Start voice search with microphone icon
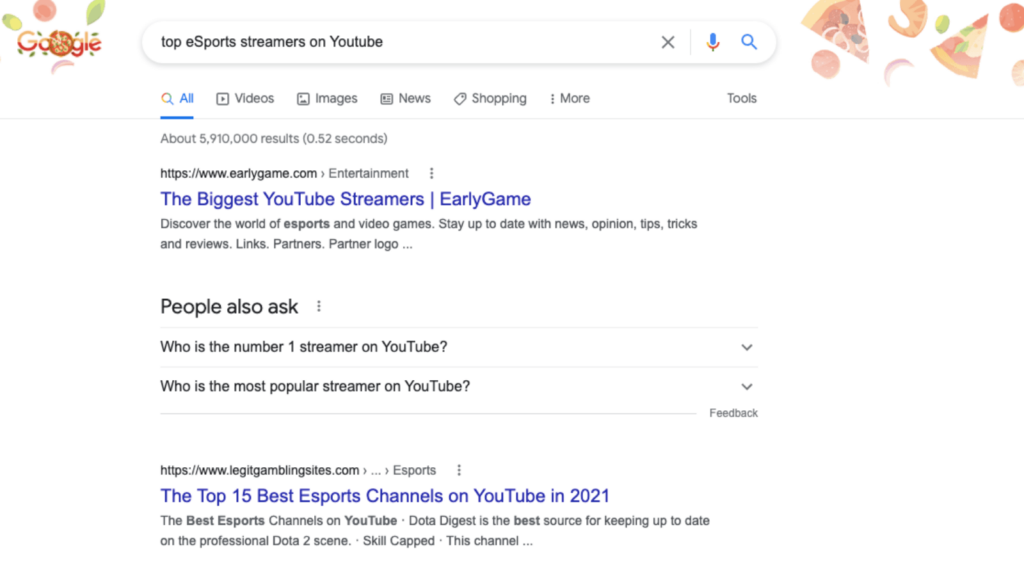1024x576 pixels. tap(712, 42)
